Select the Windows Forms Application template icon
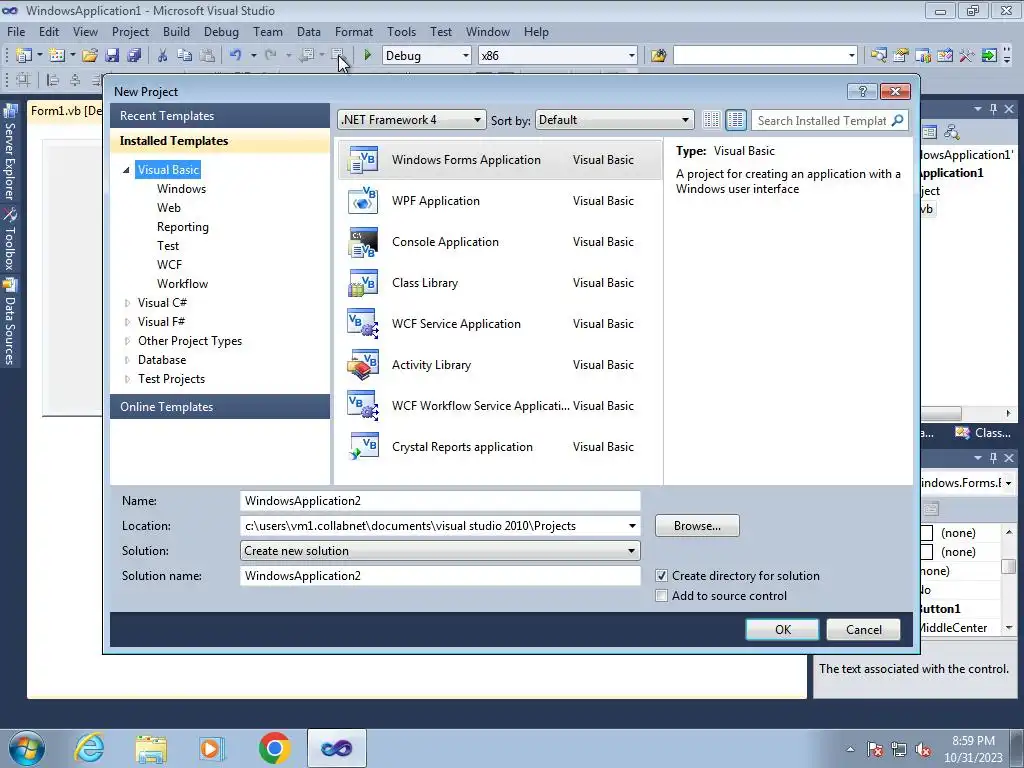The image size is (1024, 768). tap(363, 160)
